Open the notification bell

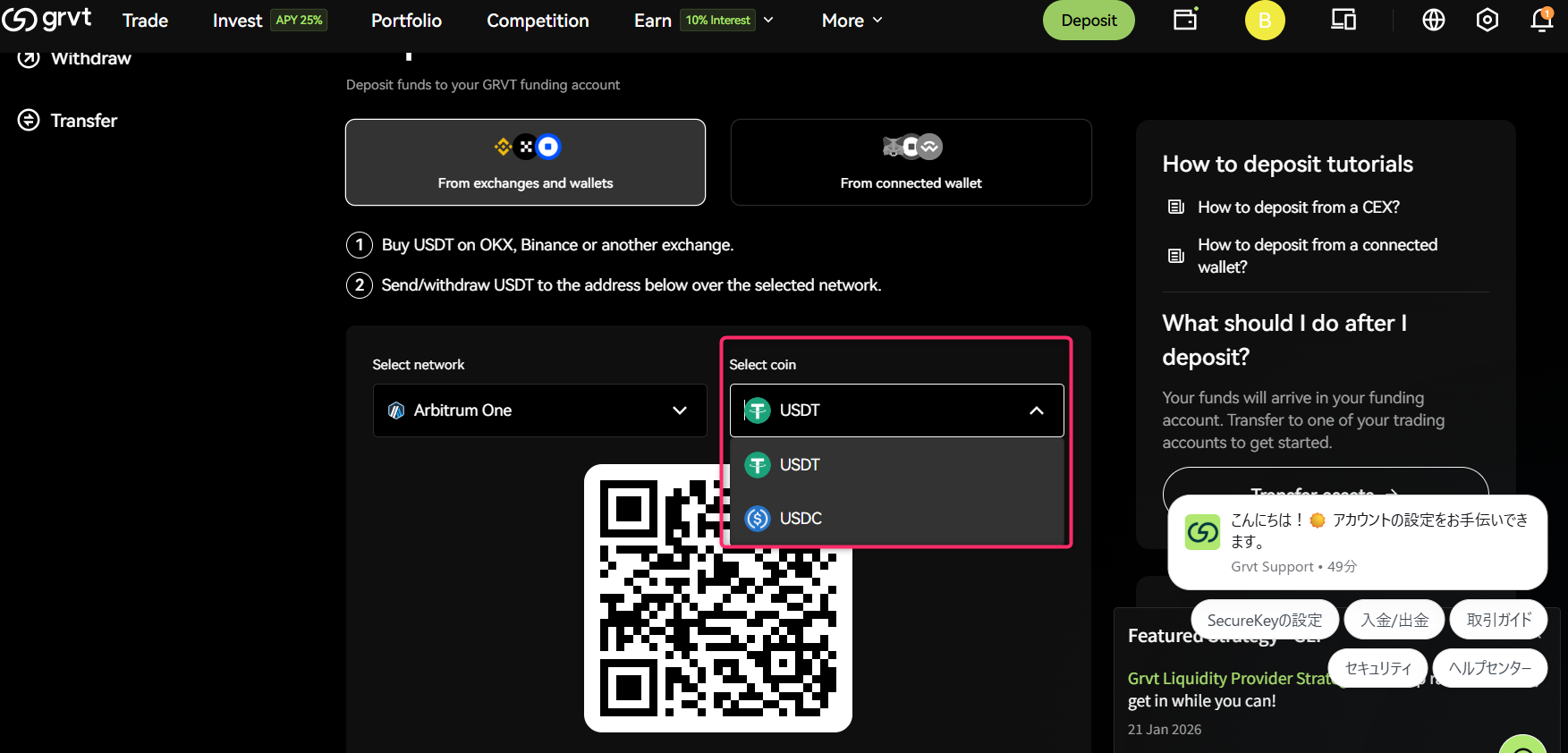click(1542, 20)
